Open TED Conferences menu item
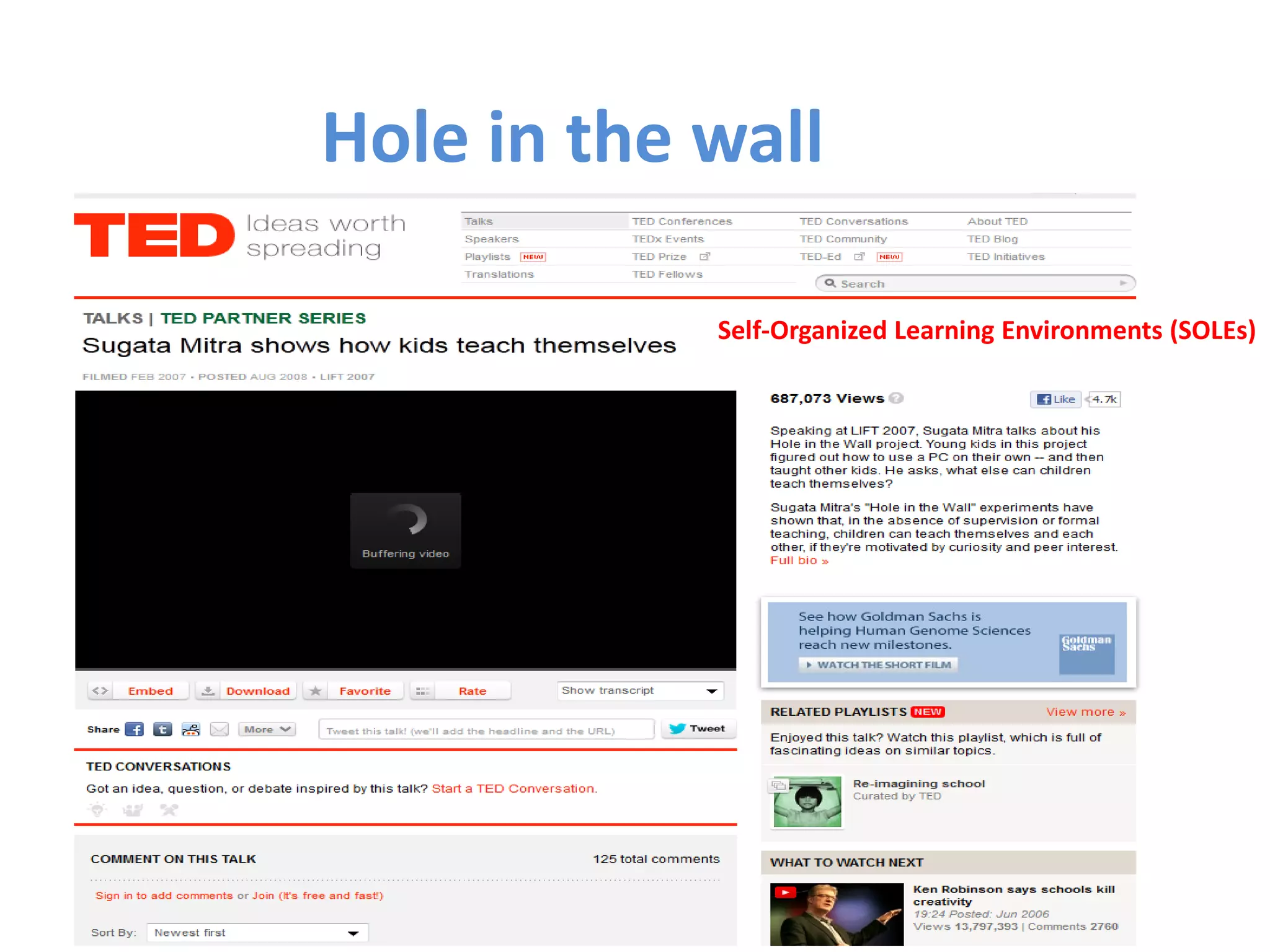Viewport: 1270px width, 952px height. [682, 221]
